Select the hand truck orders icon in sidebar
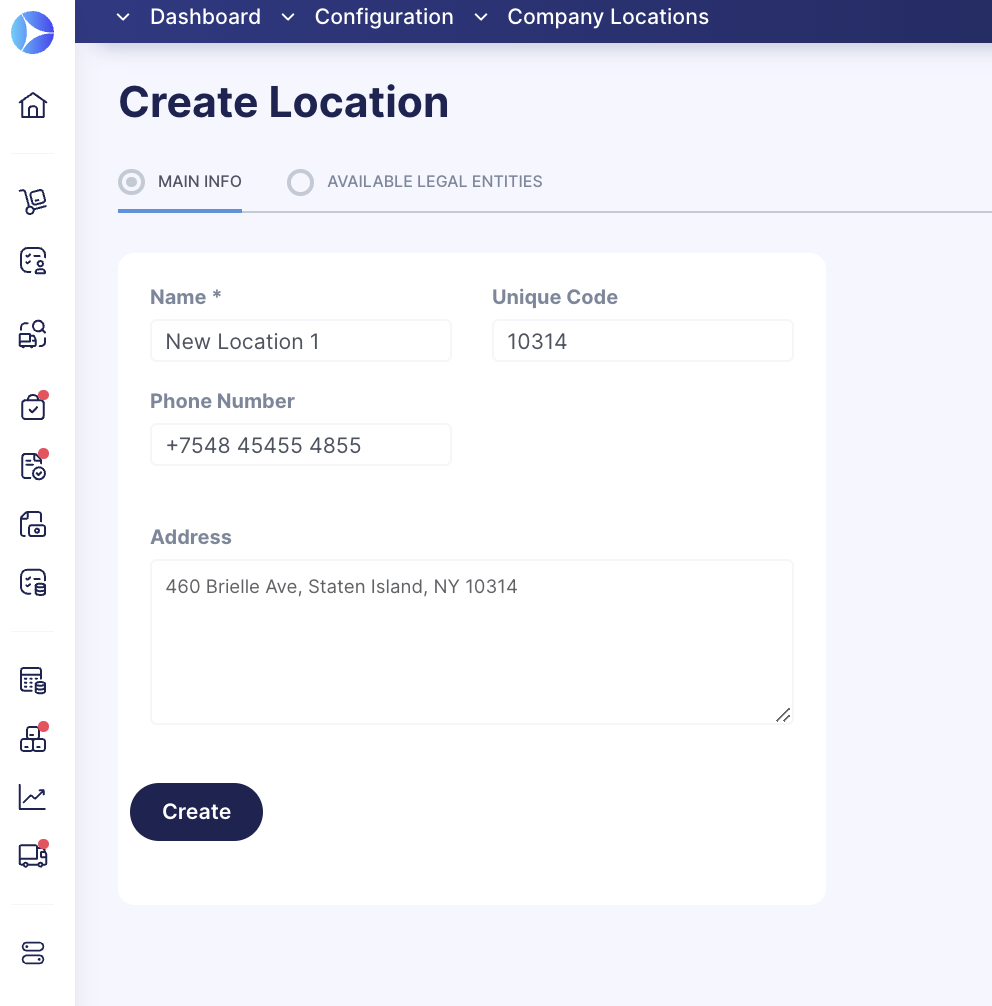This screenshot has height=1006, width=992. 33,200
